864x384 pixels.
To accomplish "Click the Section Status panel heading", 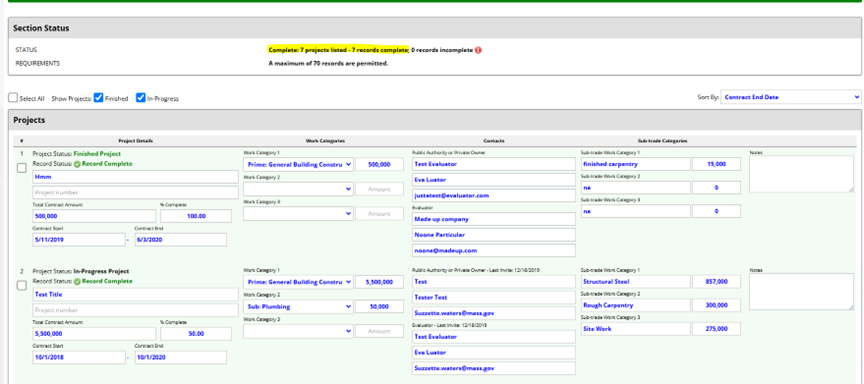I will (41, 28).
